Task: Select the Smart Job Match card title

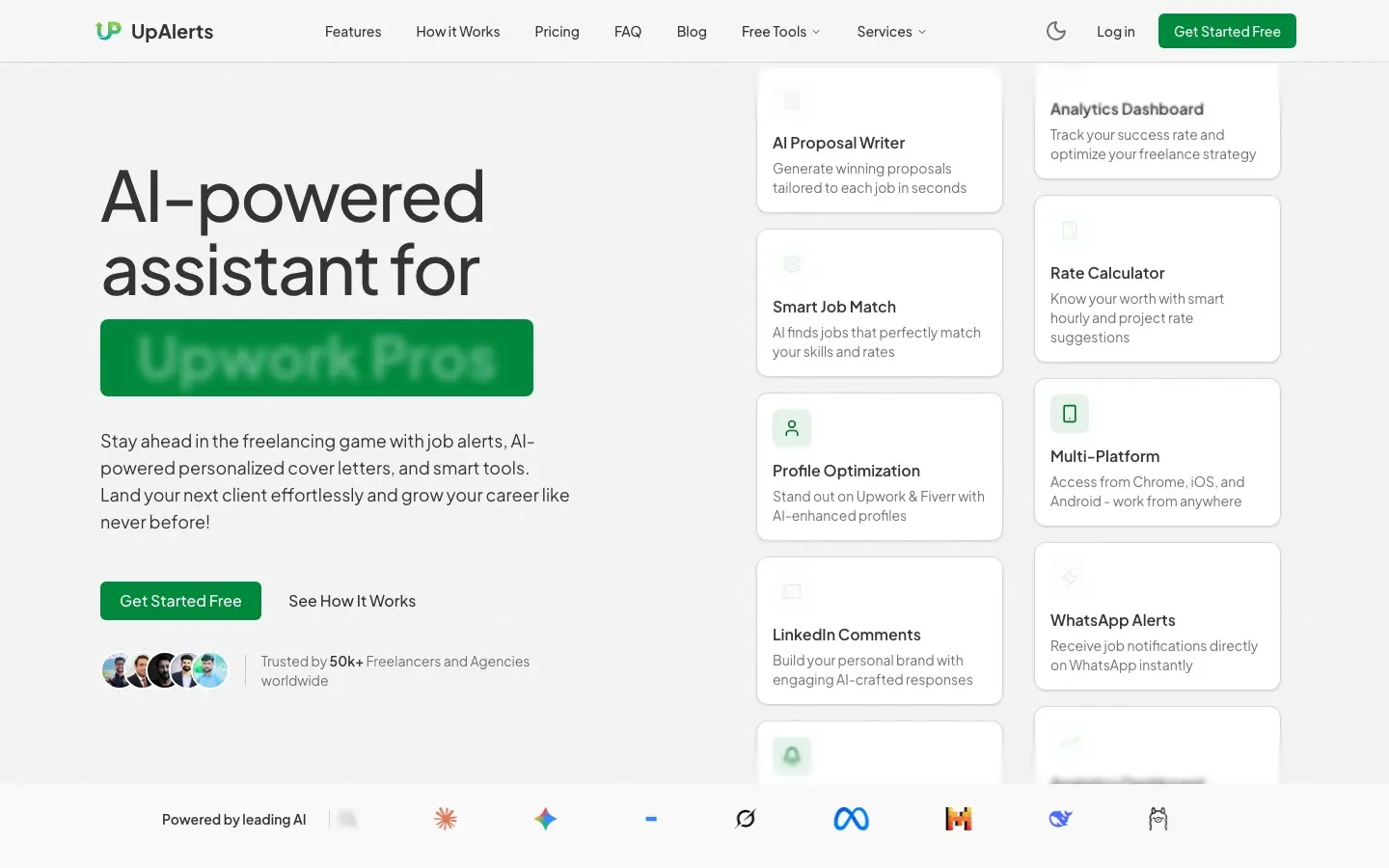Action: coord(834,307)
